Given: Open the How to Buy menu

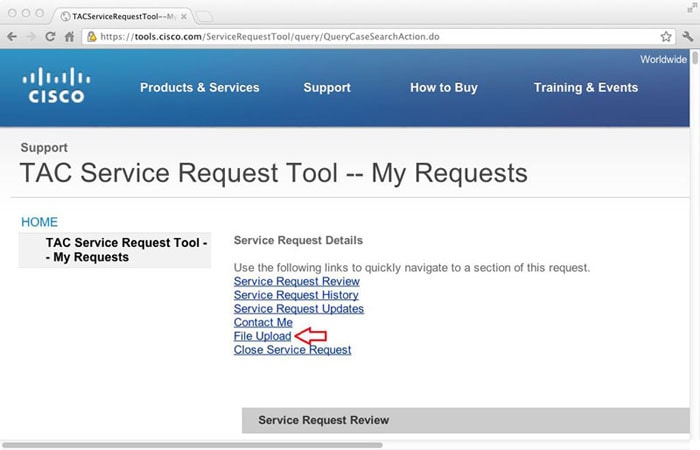Looking at the screenshot, I should (x=444, y=88).
